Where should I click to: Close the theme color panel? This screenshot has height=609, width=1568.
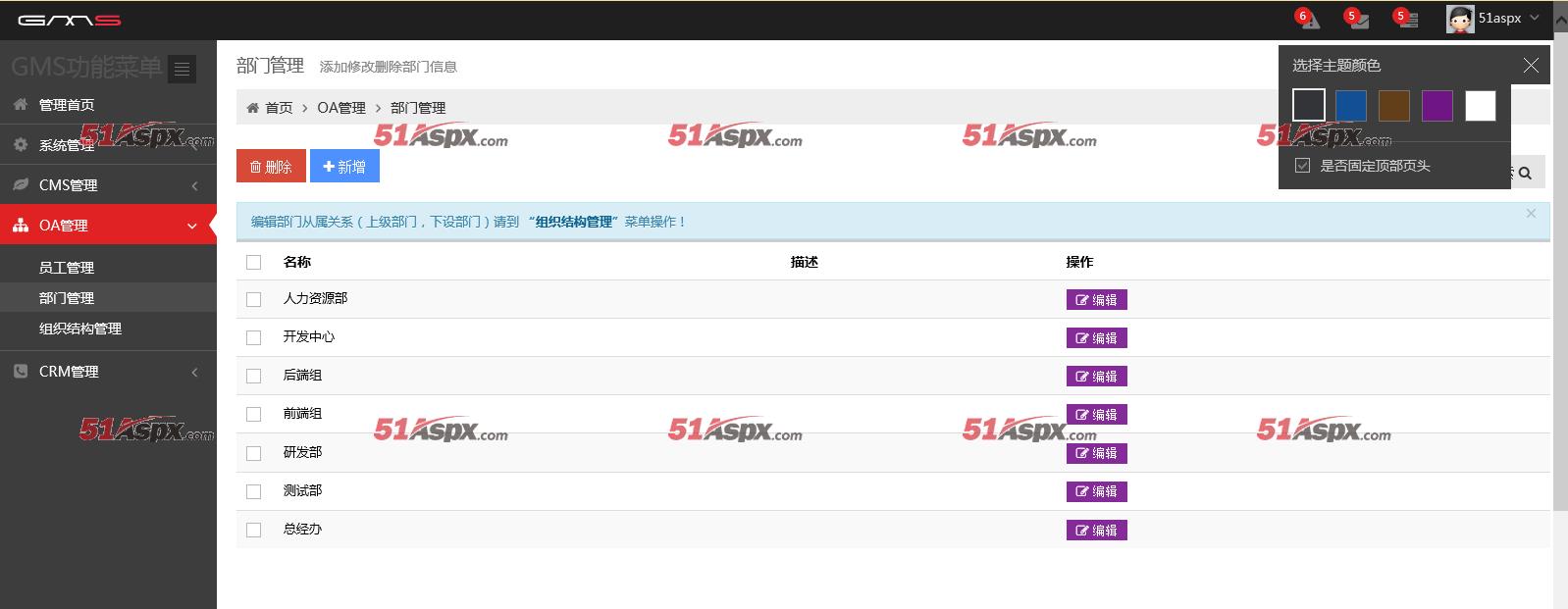click(1530, 66)
